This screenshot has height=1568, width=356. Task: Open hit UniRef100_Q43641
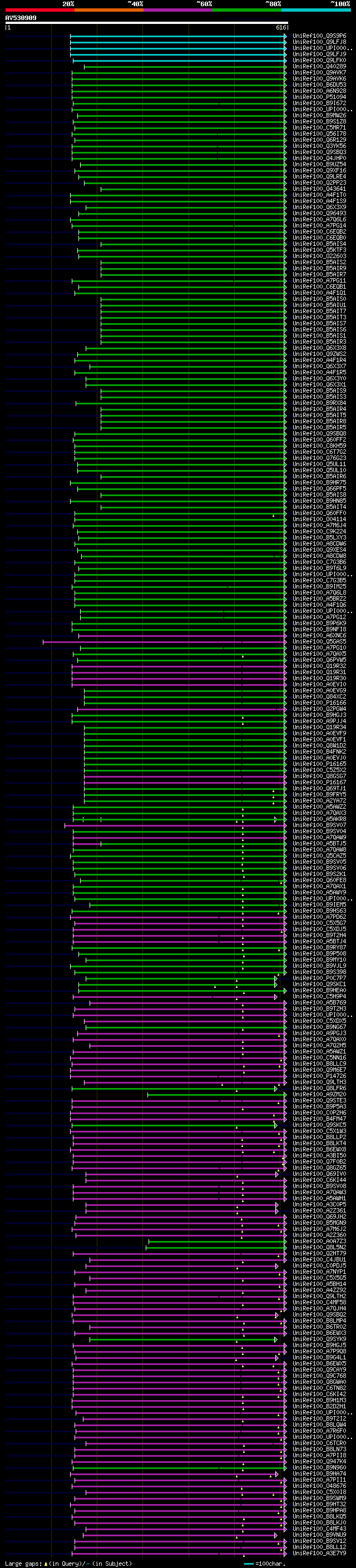click(x=319, y=189)
